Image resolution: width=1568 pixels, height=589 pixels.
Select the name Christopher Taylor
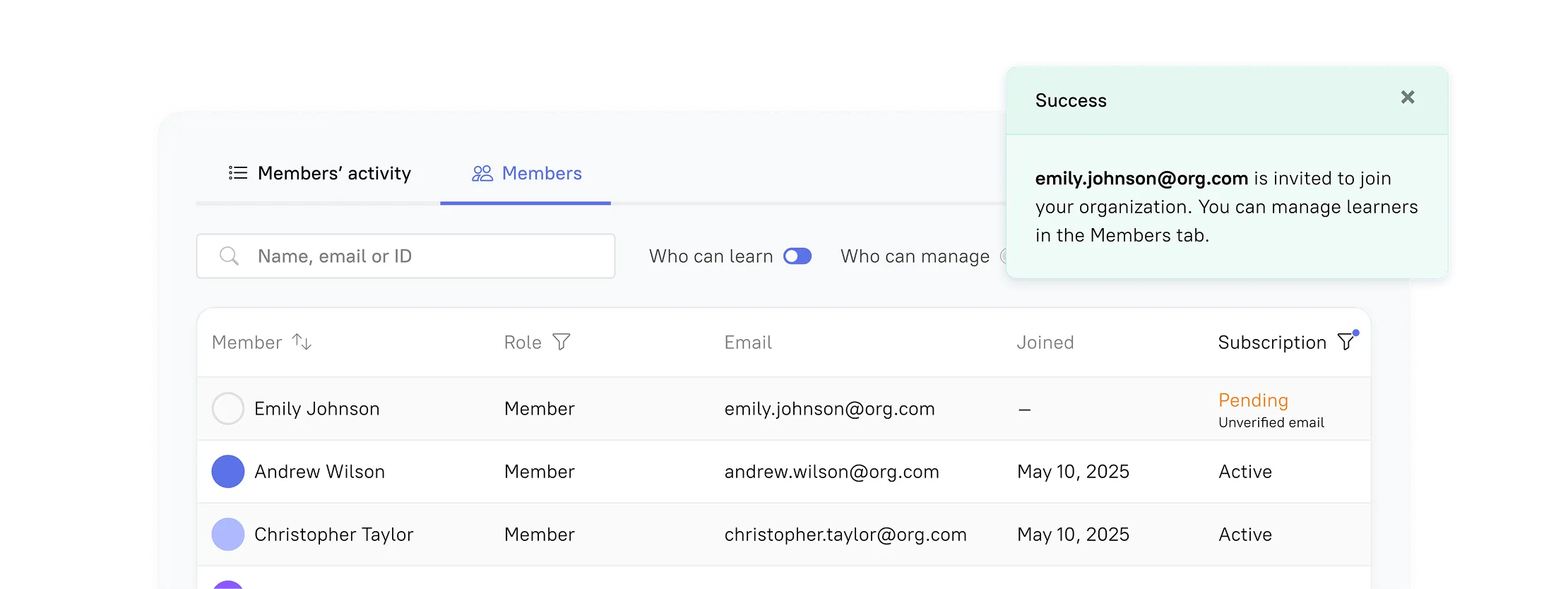tap(334, 535)
